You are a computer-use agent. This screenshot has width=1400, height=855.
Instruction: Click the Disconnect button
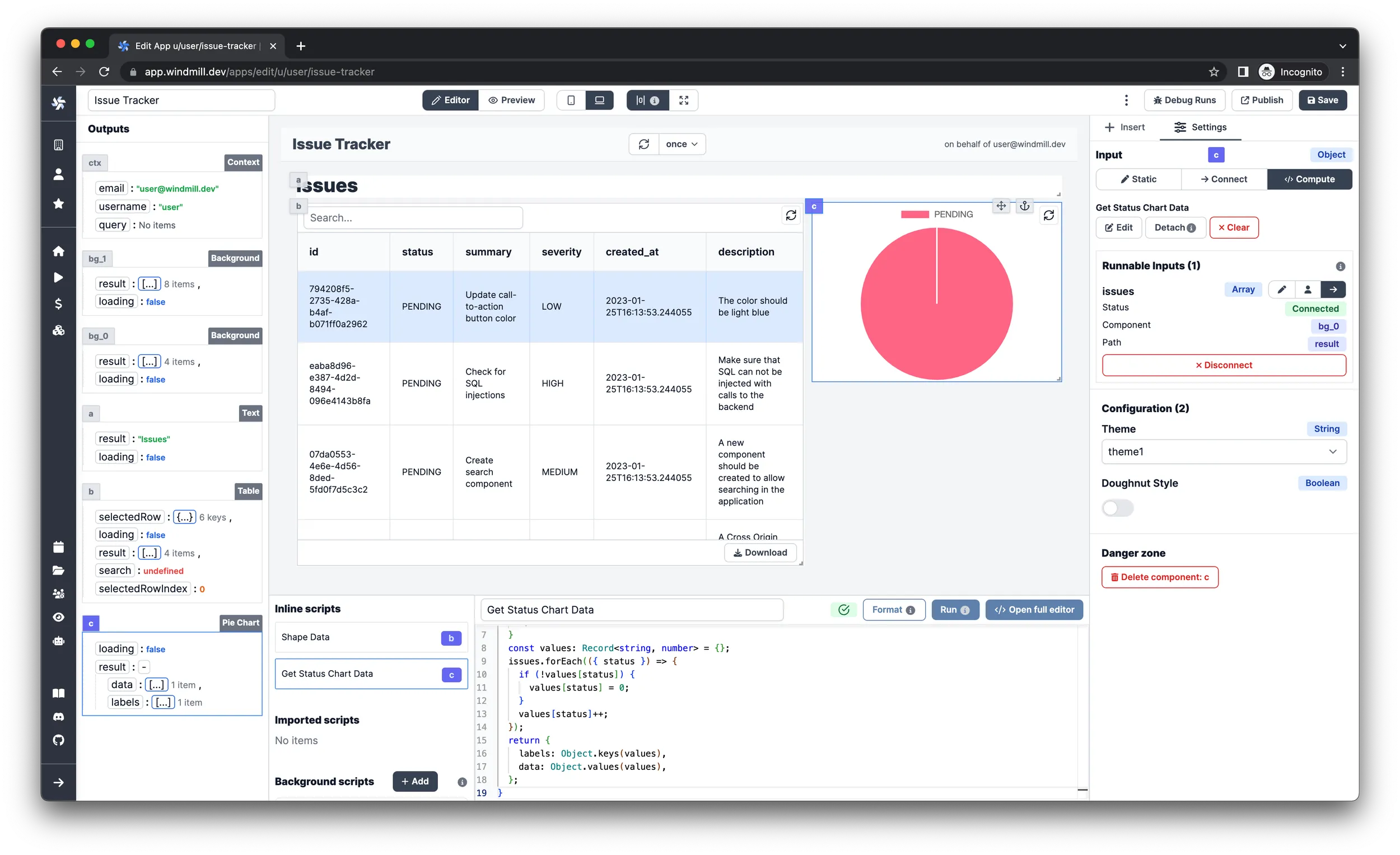(1223, 365)
